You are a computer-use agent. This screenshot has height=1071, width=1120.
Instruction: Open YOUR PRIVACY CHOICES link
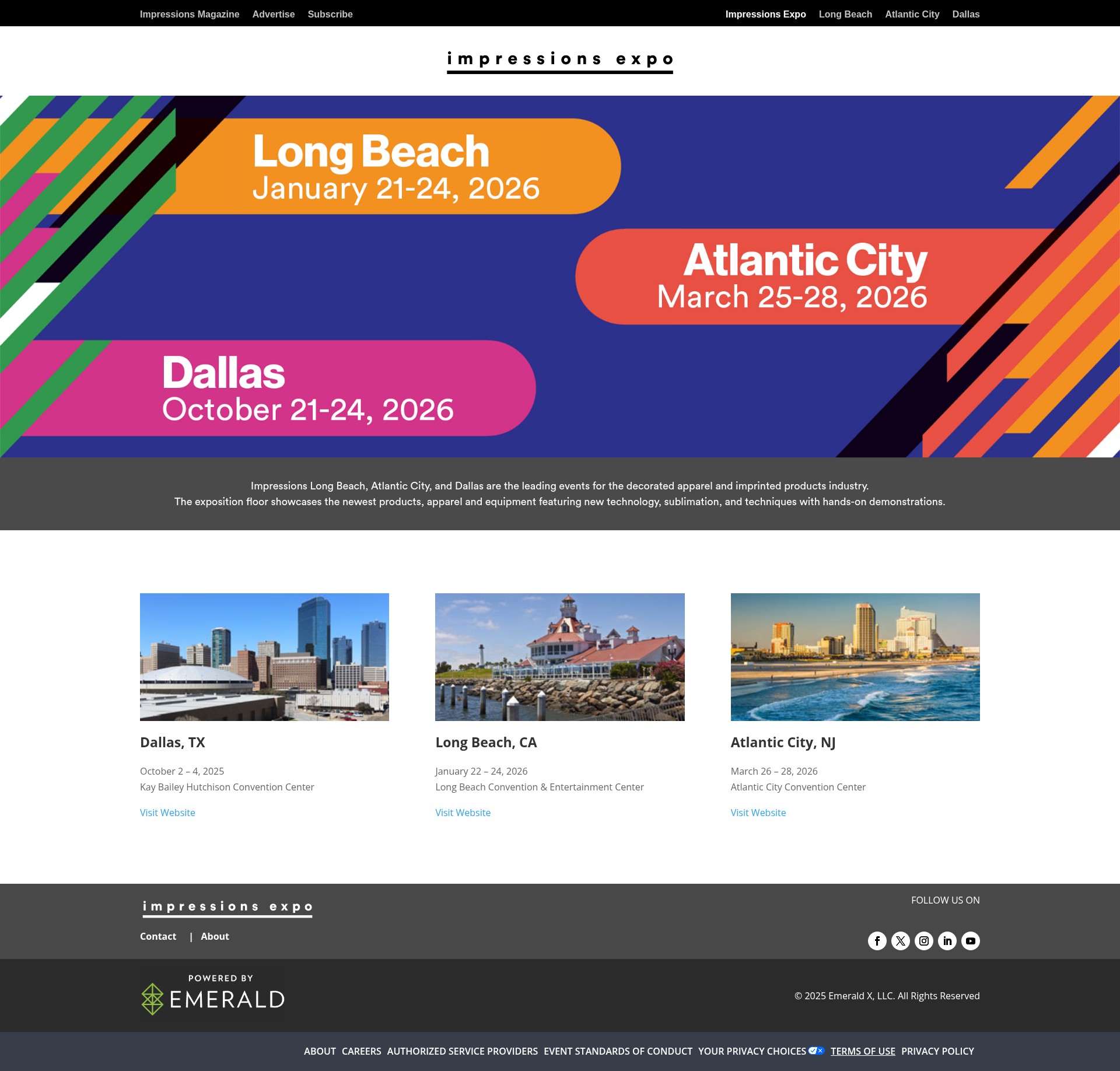(x=752, y=1051)
